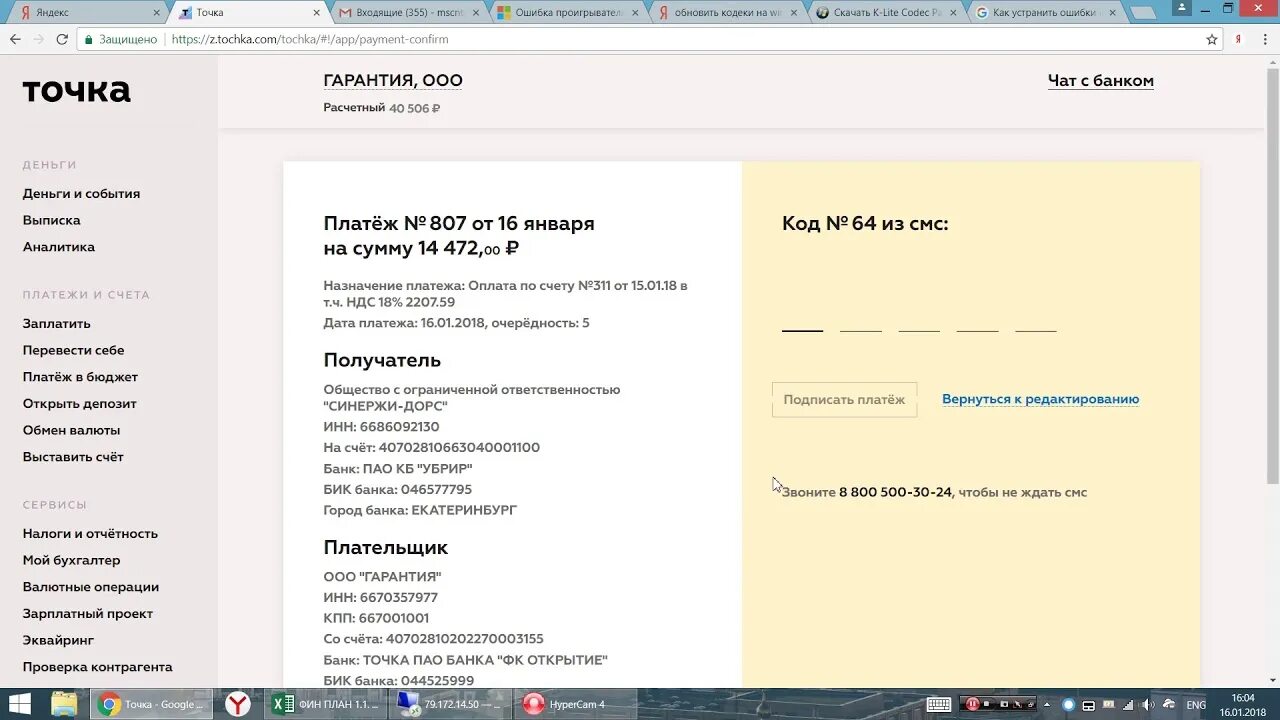Viewport: 1280px width, 720px height.
Task: Select Открыть депозит
Action: [x=80, y=404]
